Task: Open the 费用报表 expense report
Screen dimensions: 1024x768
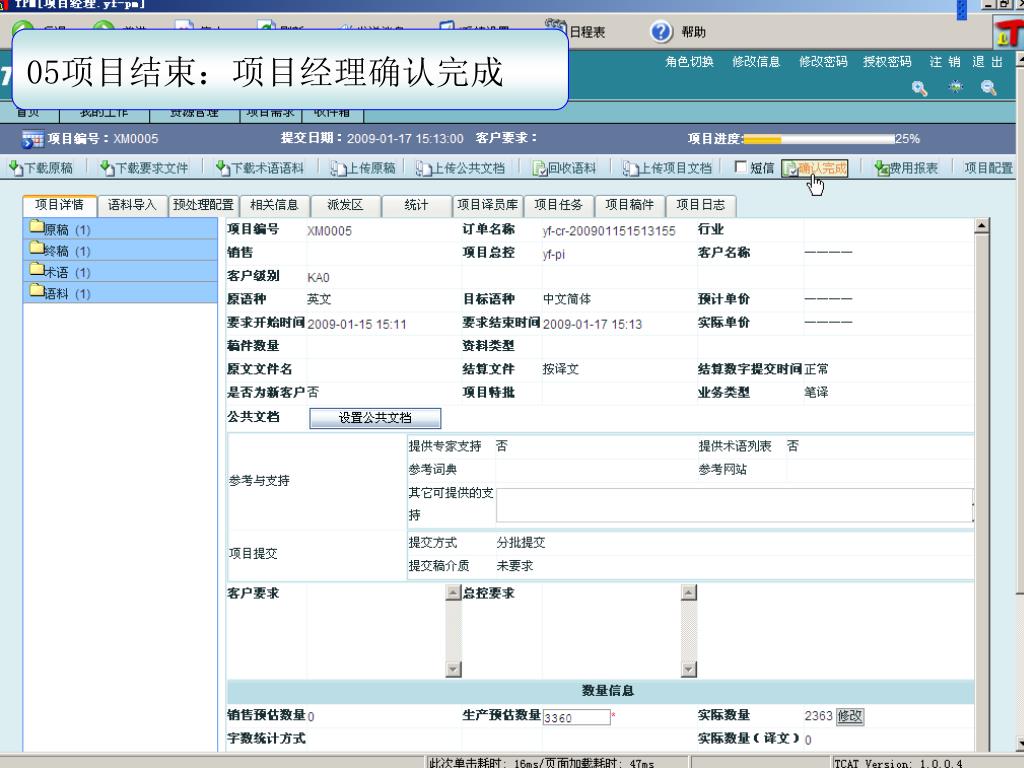Action: pyautogui.click(x=906, y=168)
